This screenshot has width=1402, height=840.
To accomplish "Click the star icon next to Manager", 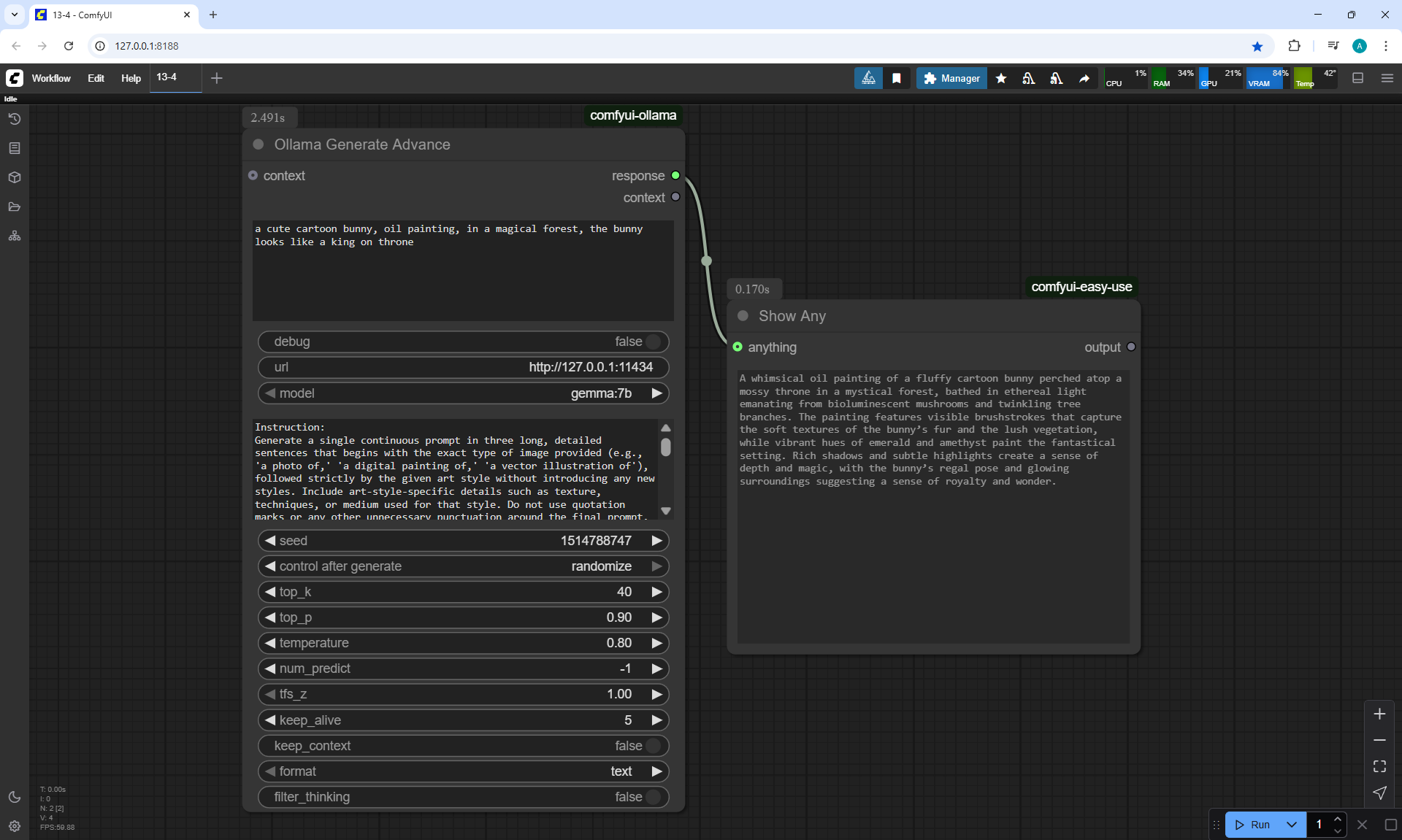I will tap(1001, 78).
